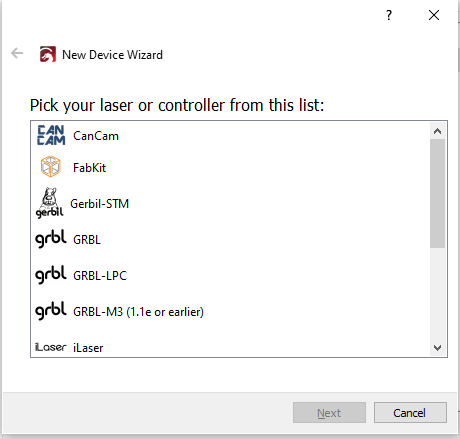Image resolution: width=460 pixels, height=439 pixels.
Task: Click the grbl logo beside GRBL-LPC
Action: [x=51, y=275]
